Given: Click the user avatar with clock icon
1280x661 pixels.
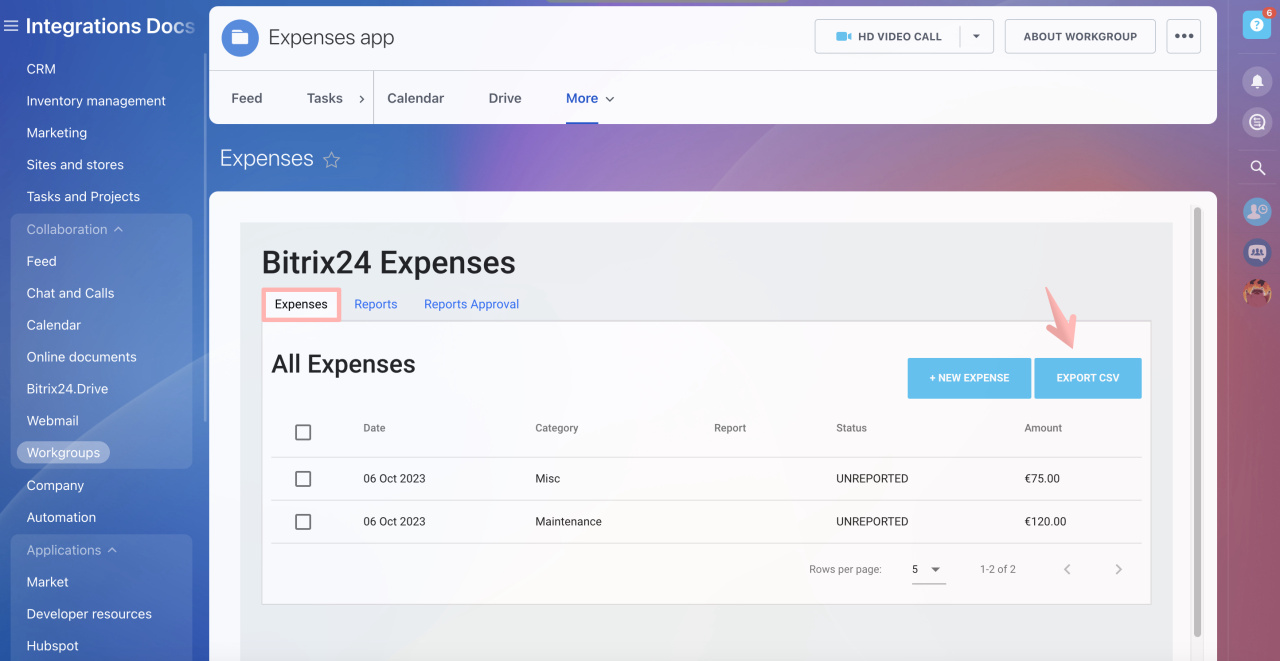Looking at the screenshot, I should point(1257,211).
